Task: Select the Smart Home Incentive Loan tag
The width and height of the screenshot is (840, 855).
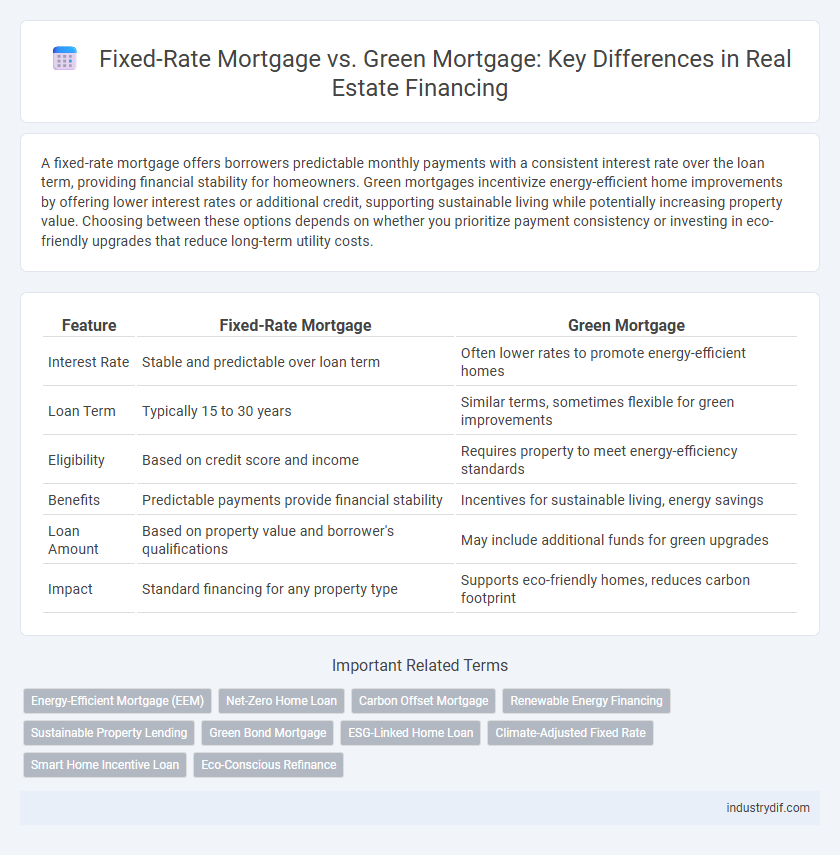Action: point(105,764)
